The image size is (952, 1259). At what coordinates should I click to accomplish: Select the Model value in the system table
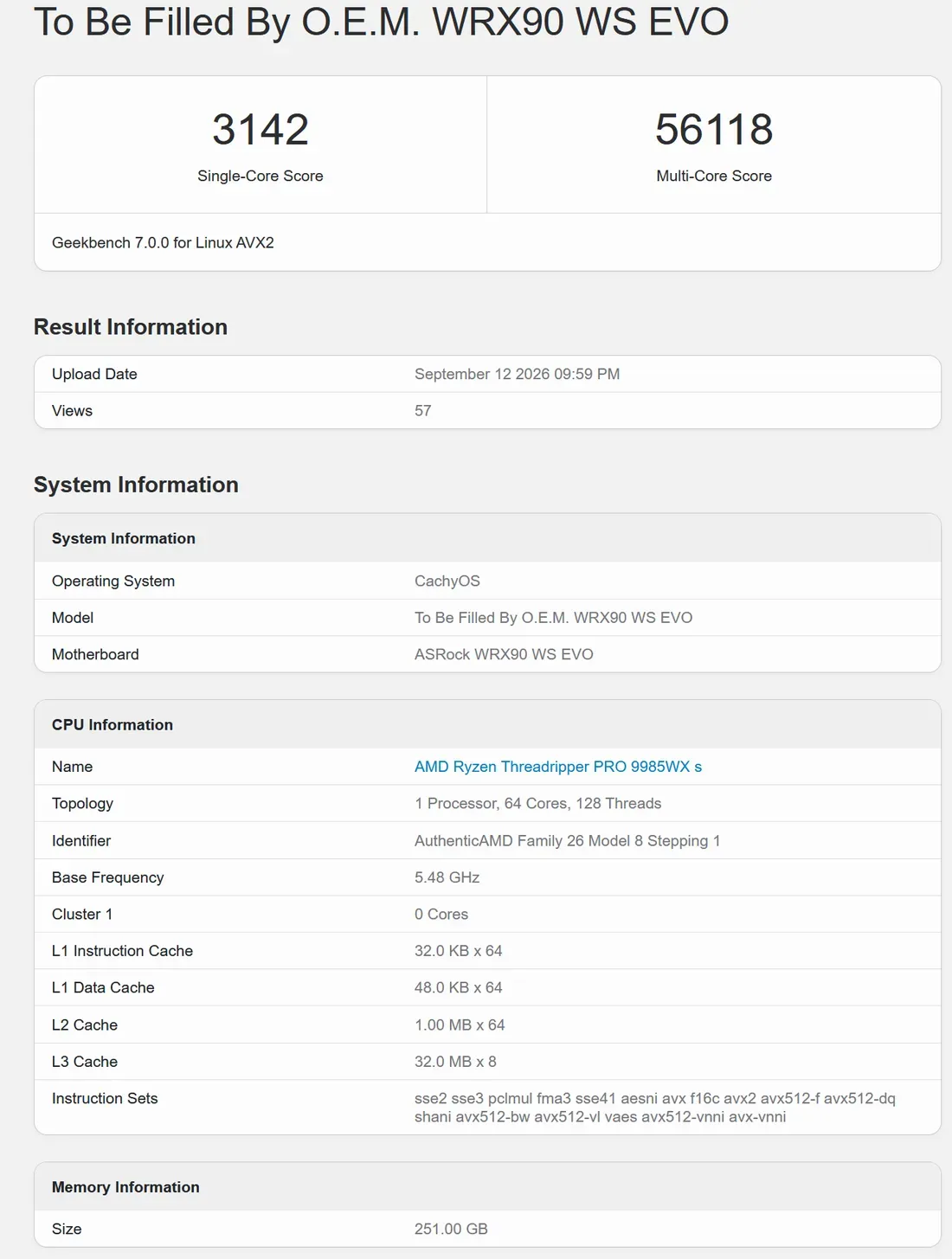(554, 618)
